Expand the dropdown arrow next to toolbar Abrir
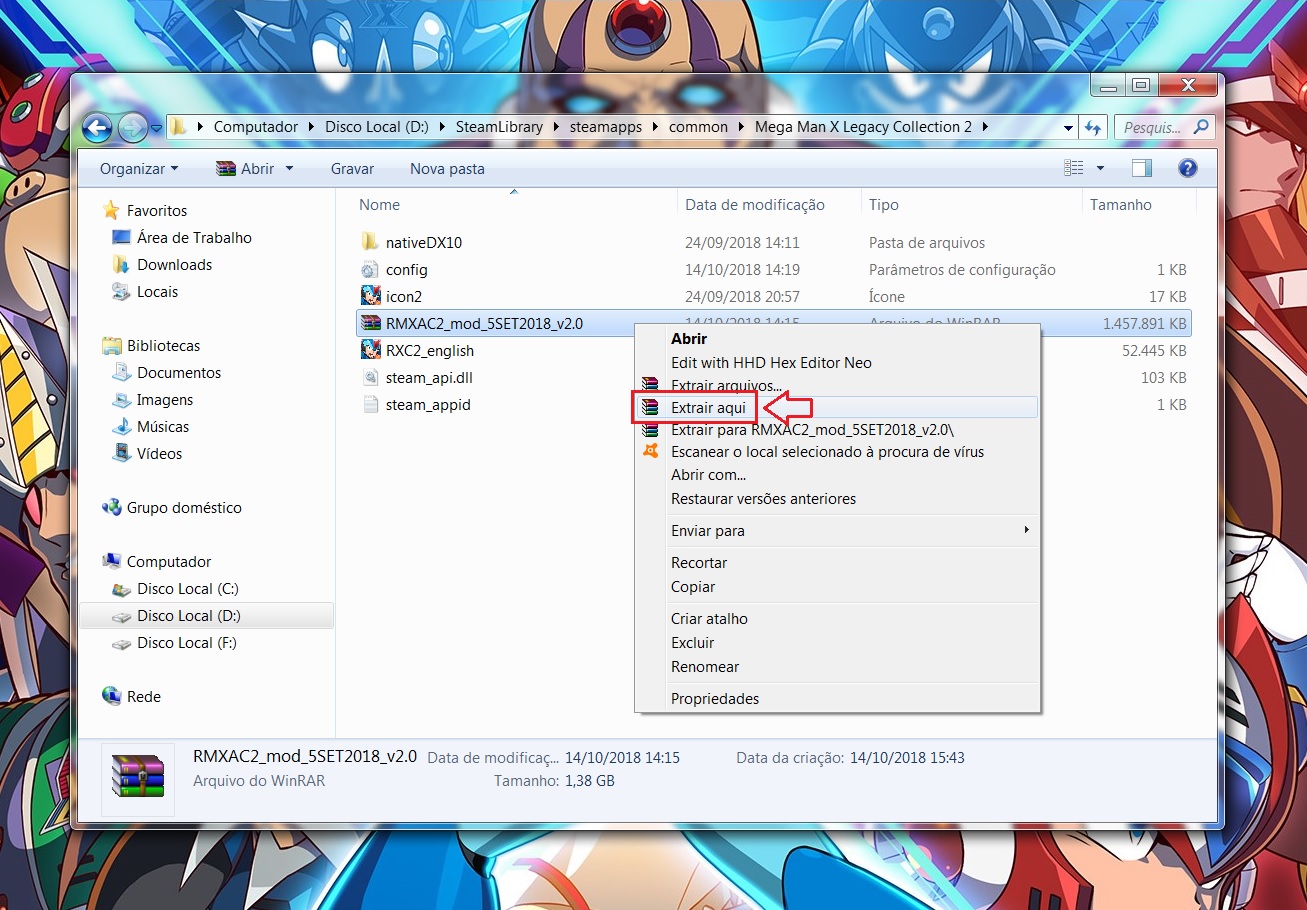The image size is (1307, 910). 289,169
